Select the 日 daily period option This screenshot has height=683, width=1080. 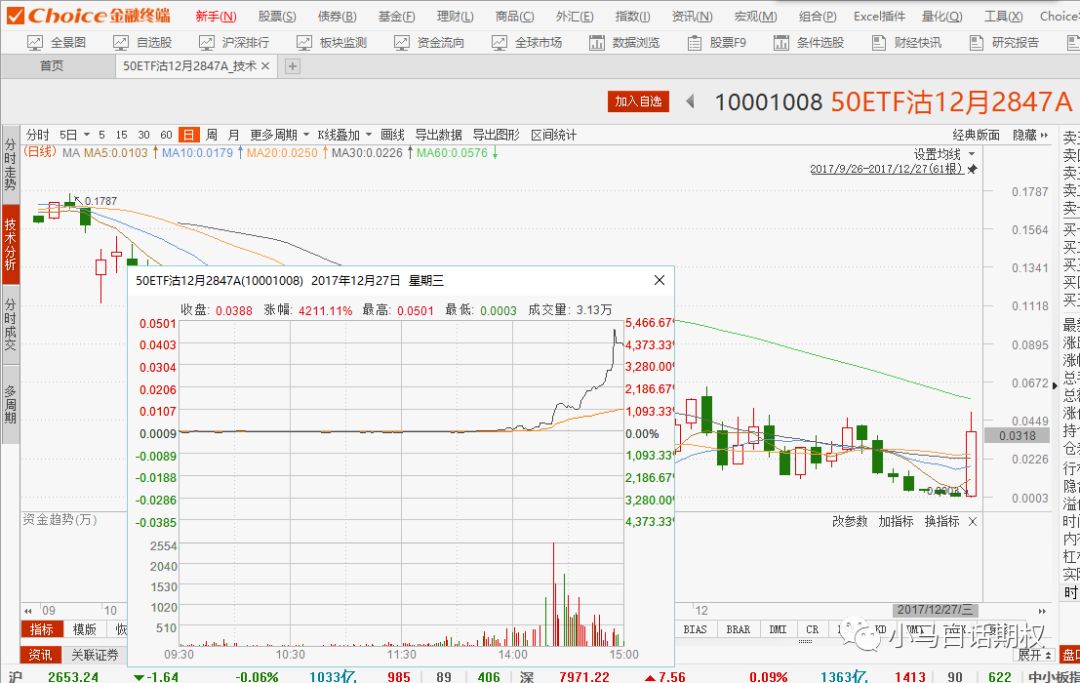point(189,135)
